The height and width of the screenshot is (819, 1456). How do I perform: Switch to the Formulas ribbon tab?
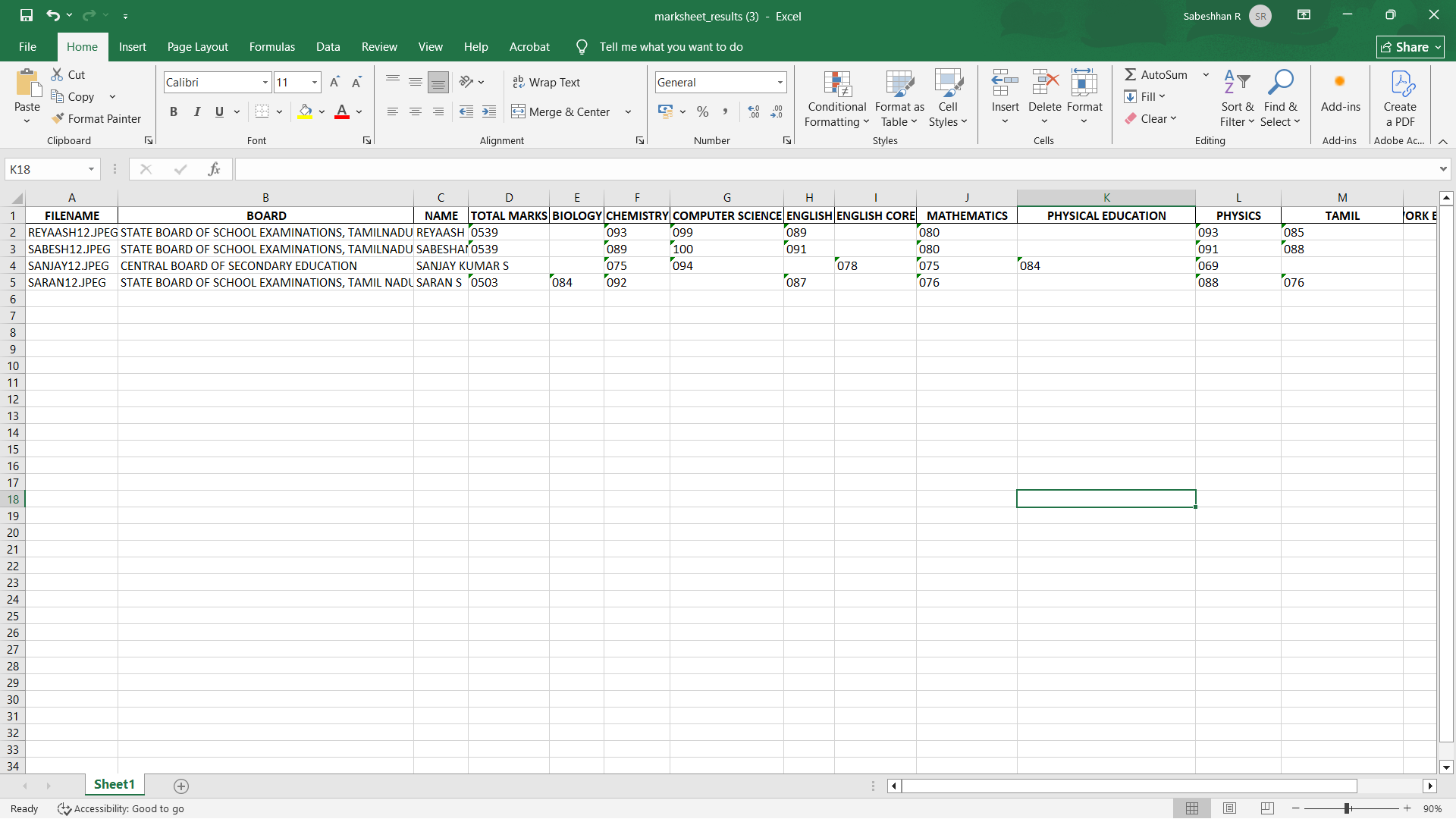[271, 47]
